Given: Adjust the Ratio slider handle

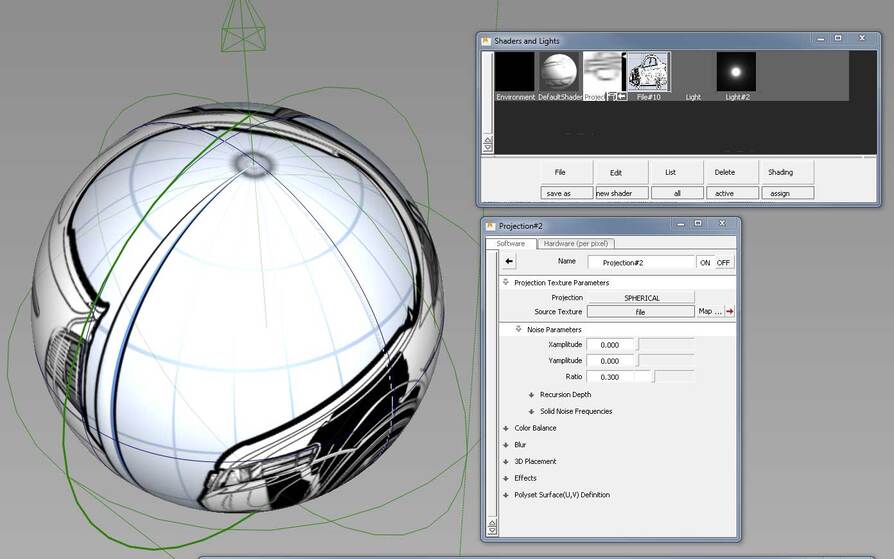Looking at the screenshot, I should click(653, 377).
